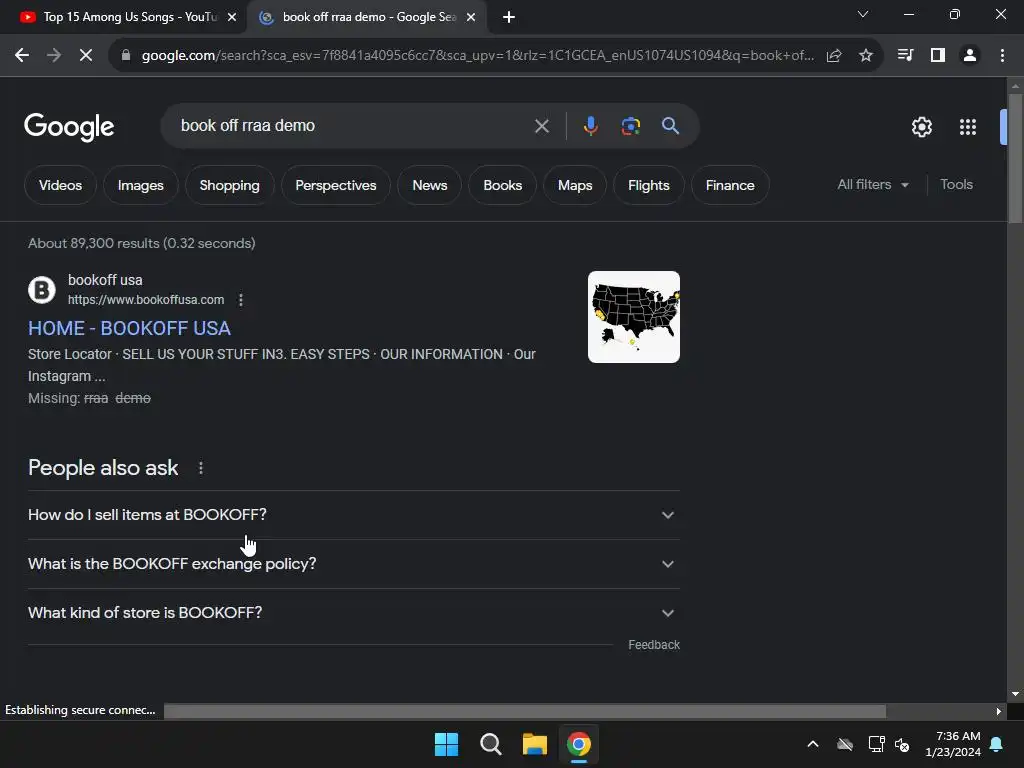The width and height of the screenshot is (1024, 768).
Task: Click the muted volume tray icon
Action: click(x=903, y=744)
